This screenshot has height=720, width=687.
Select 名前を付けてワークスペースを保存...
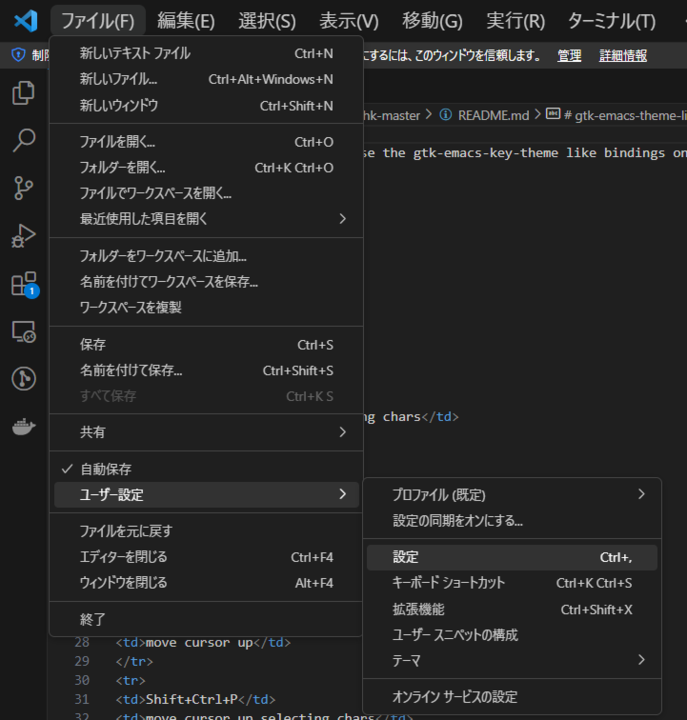[206, 281]
